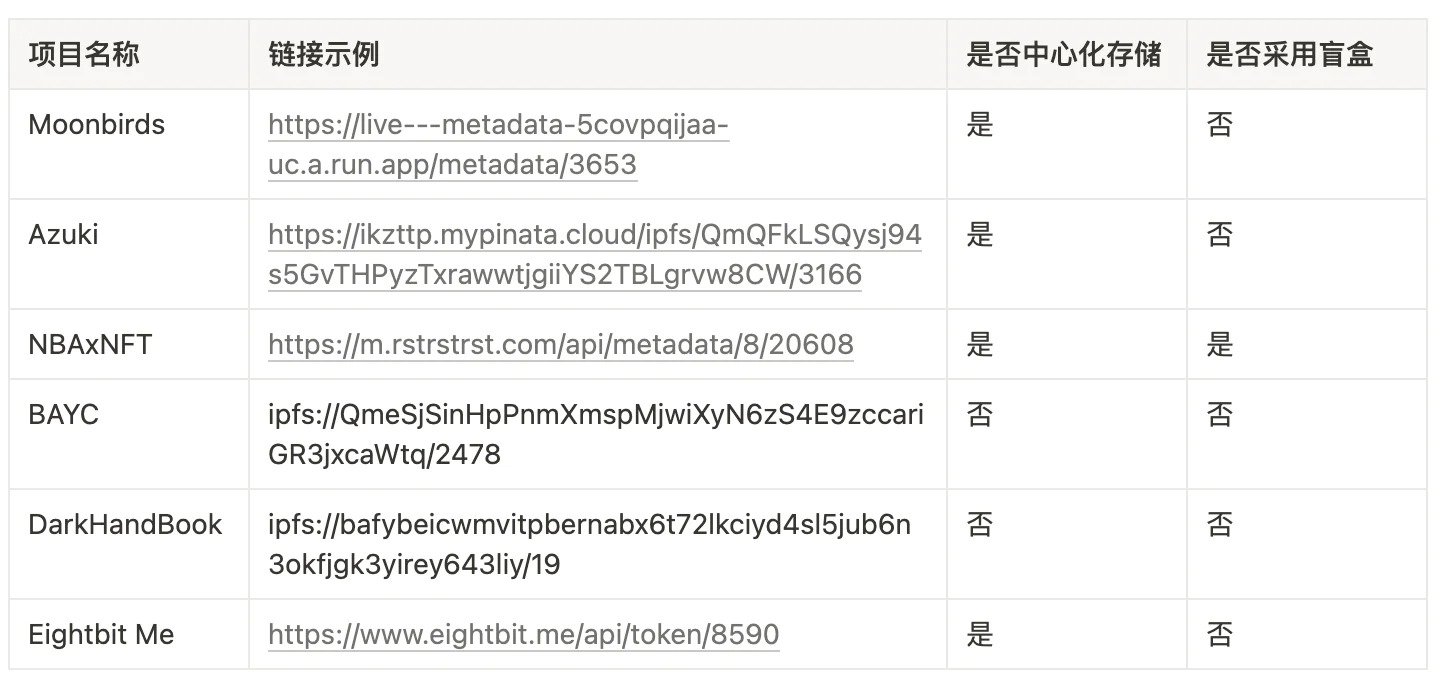Click the 是否采用盲盒 column header
Viewport: 1446px width, 692px height.
click(x=1290, y=54)
